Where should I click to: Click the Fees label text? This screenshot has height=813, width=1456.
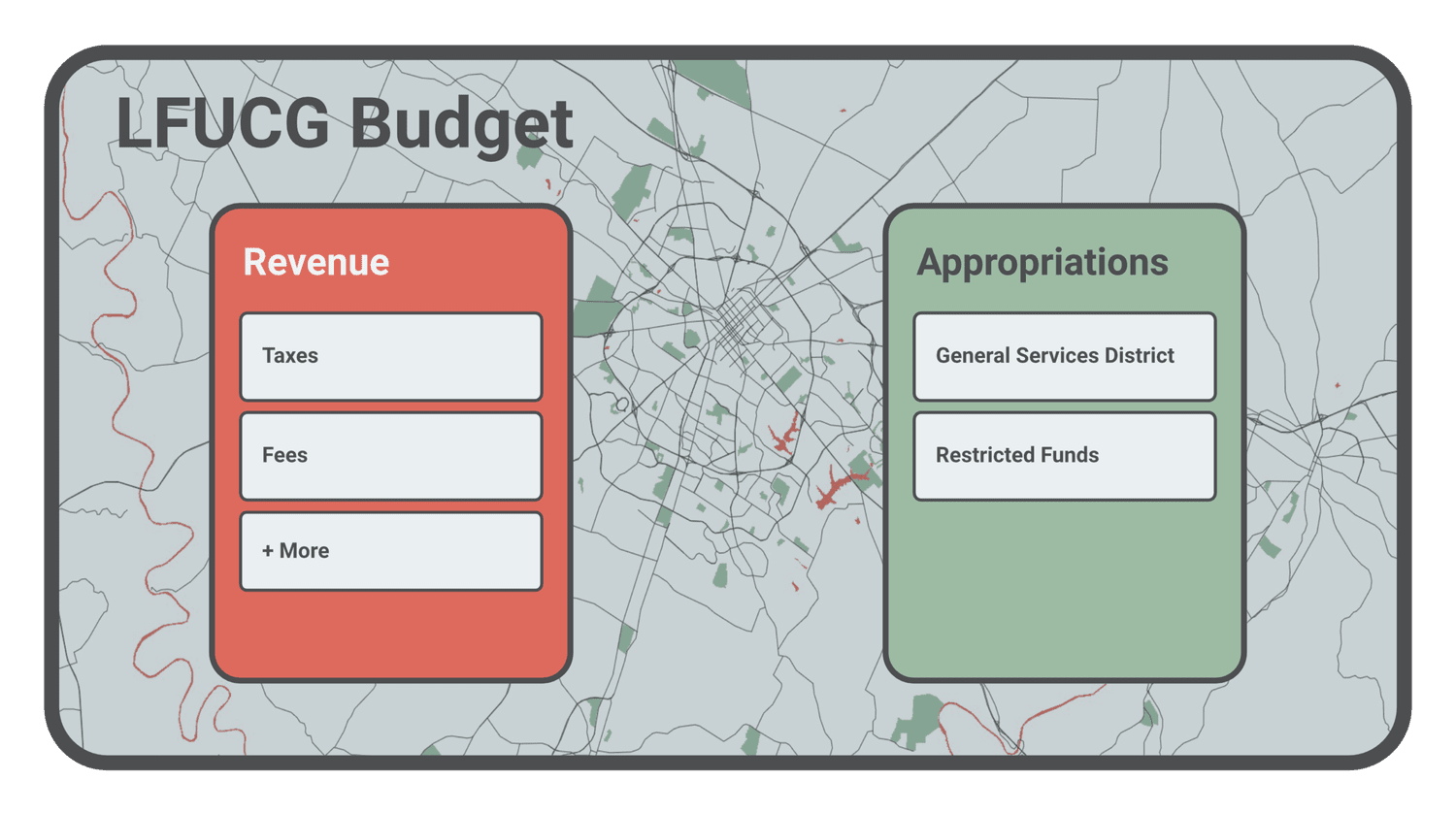pyautogui.click(x=283, y=454)
